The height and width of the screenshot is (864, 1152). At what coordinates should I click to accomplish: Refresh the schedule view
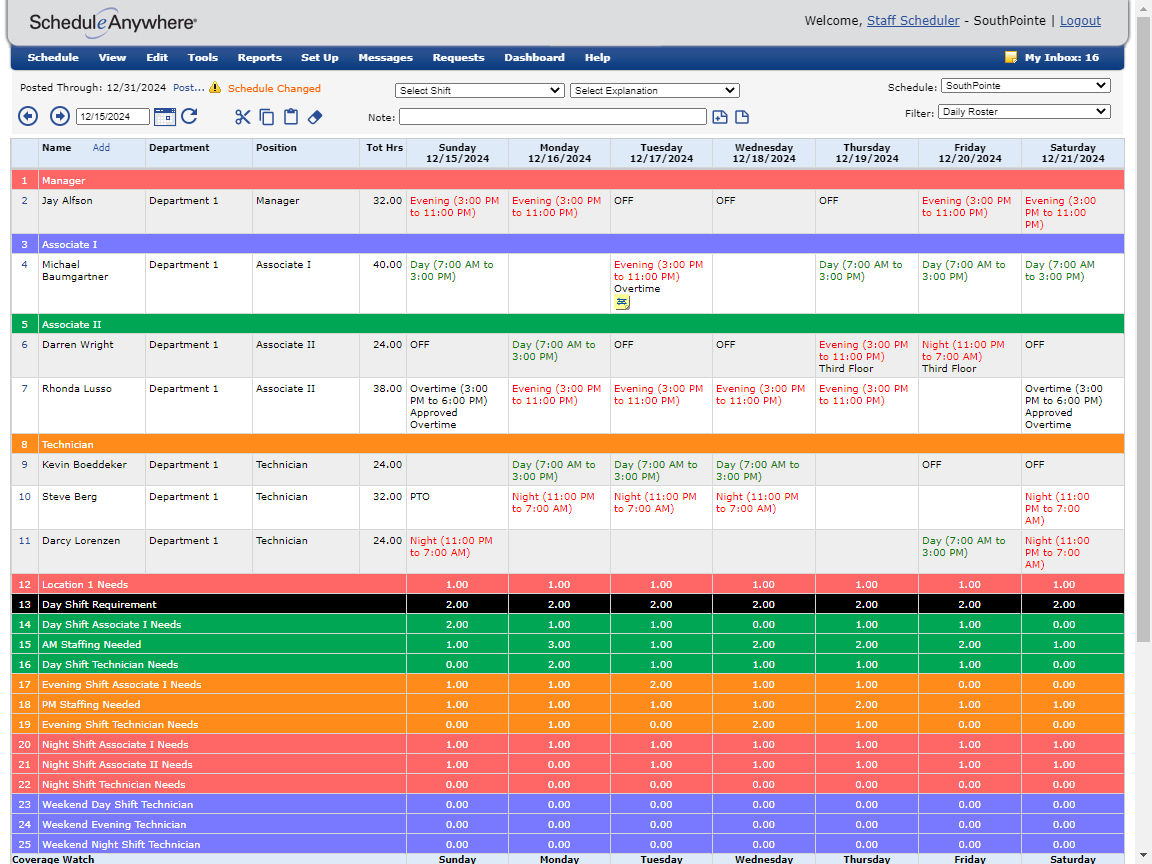tap(189, 117)
